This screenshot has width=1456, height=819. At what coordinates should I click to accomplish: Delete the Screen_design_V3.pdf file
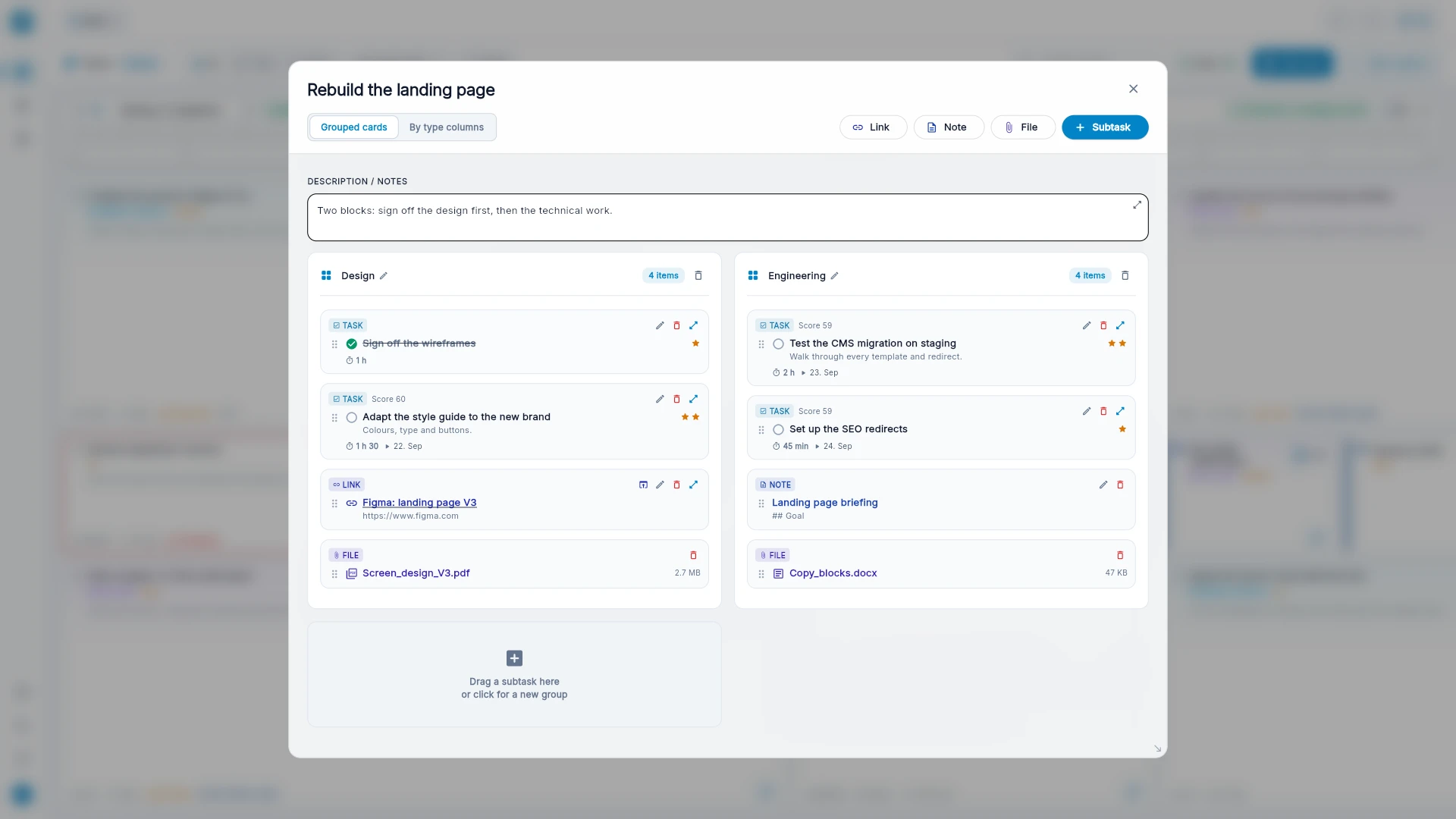tap(693, 555)
